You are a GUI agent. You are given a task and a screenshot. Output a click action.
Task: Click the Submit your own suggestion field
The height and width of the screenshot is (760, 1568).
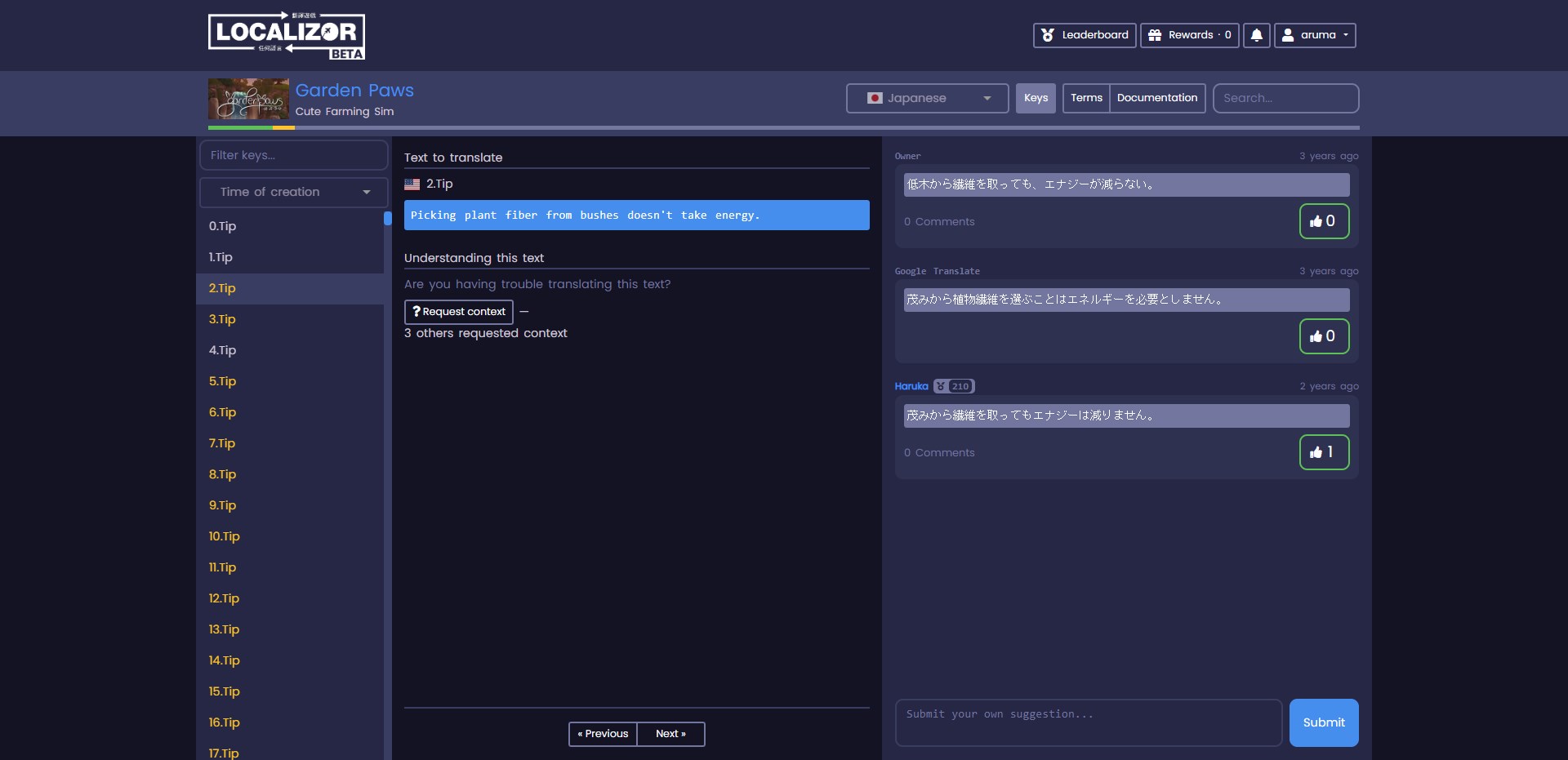[x=1088, y=722]
